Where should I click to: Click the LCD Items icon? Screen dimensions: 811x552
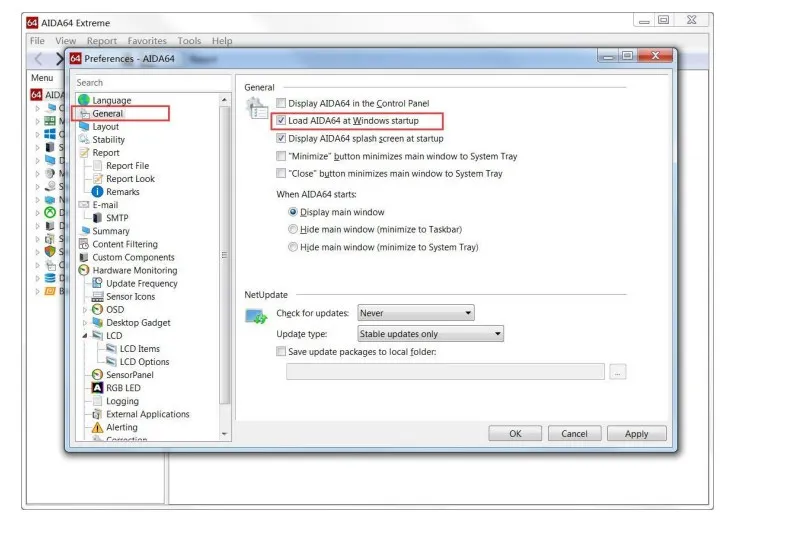(111, 348)
